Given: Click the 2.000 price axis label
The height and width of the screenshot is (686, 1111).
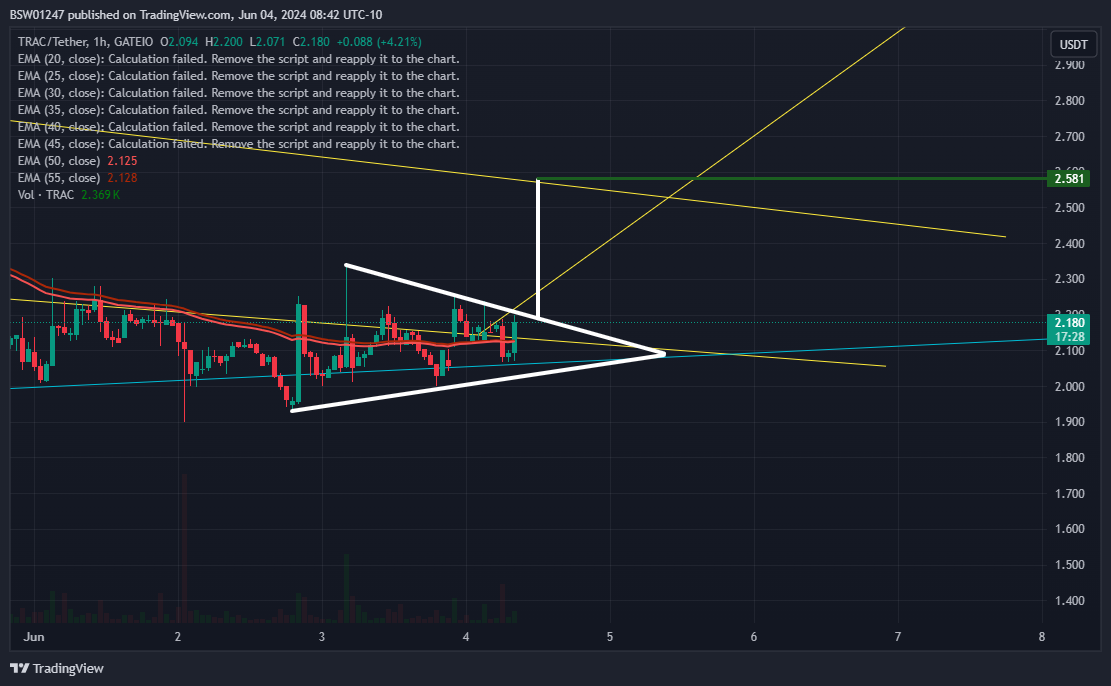Looking at the screenshot, I should click(1069, 386).
